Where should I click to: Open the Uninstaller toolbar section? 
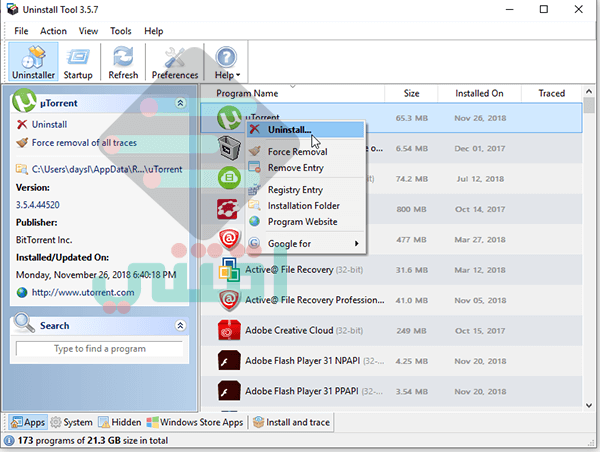pos(33,62)
